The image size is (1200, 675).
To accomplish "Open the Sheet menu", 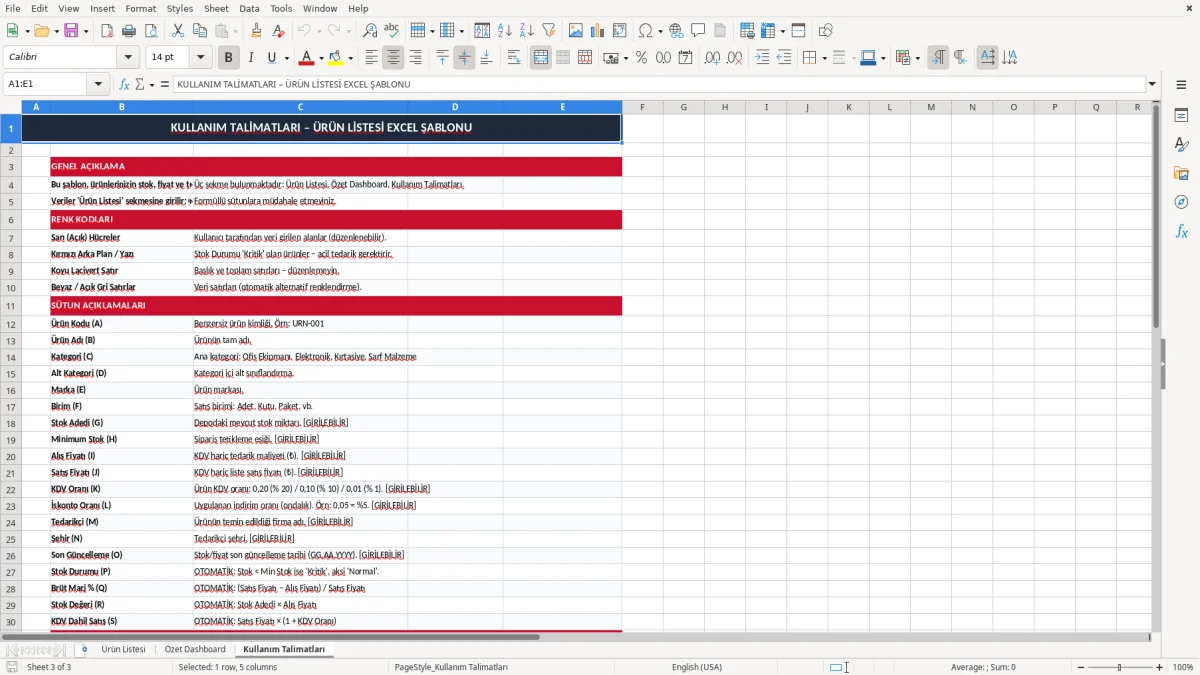I will tap(216, 8).
